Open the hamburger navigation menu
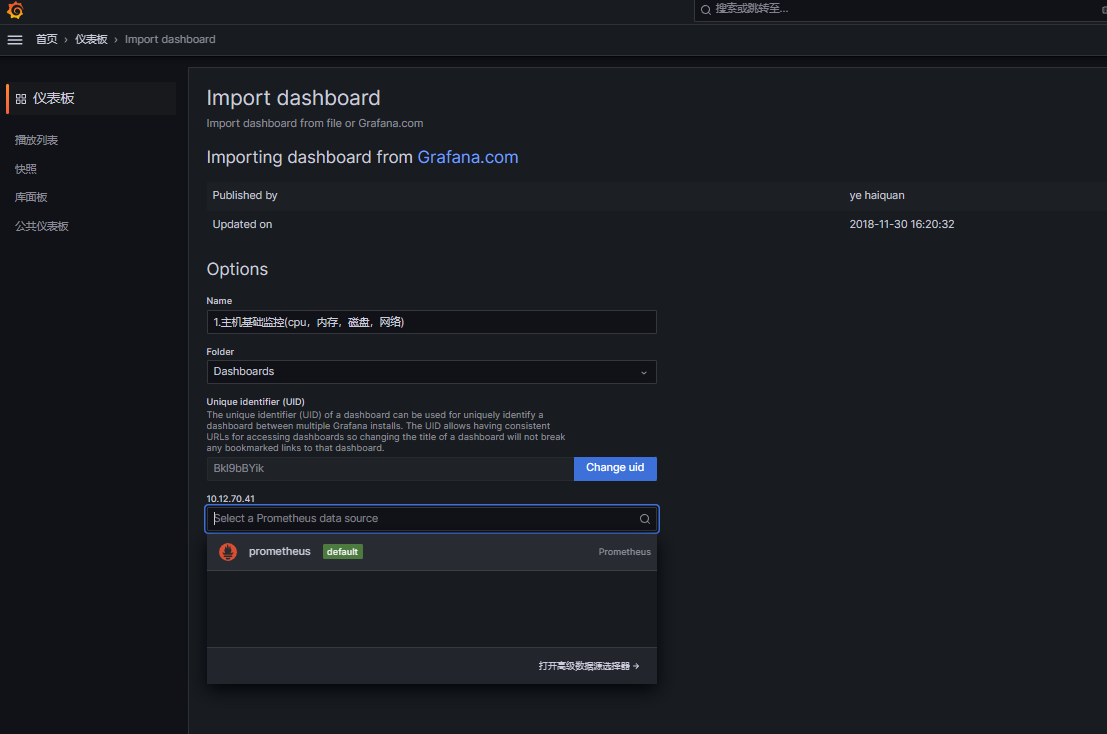 click(15, 40)
